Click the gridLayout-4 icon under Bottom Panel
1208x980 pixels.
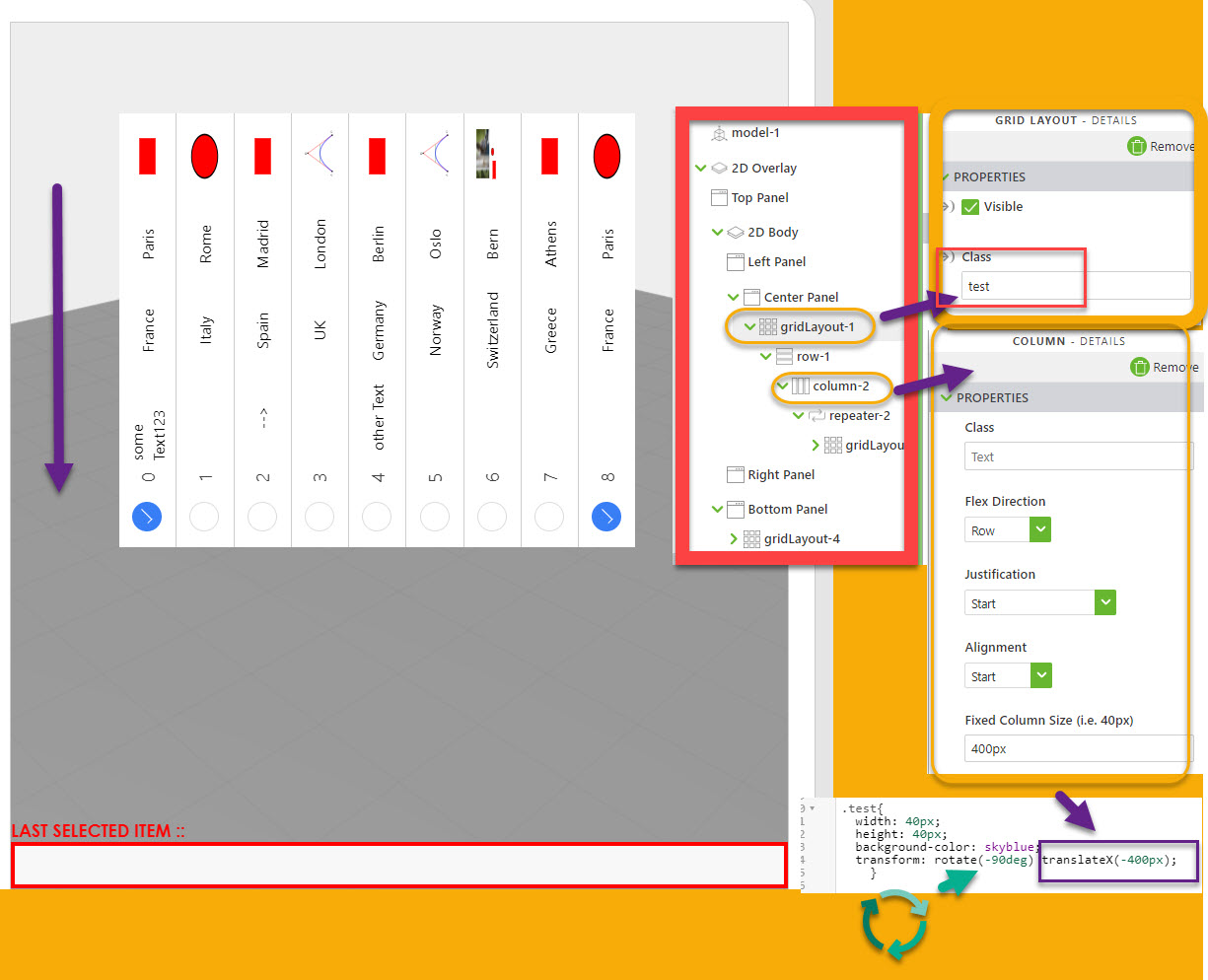(x=753, y=539)
